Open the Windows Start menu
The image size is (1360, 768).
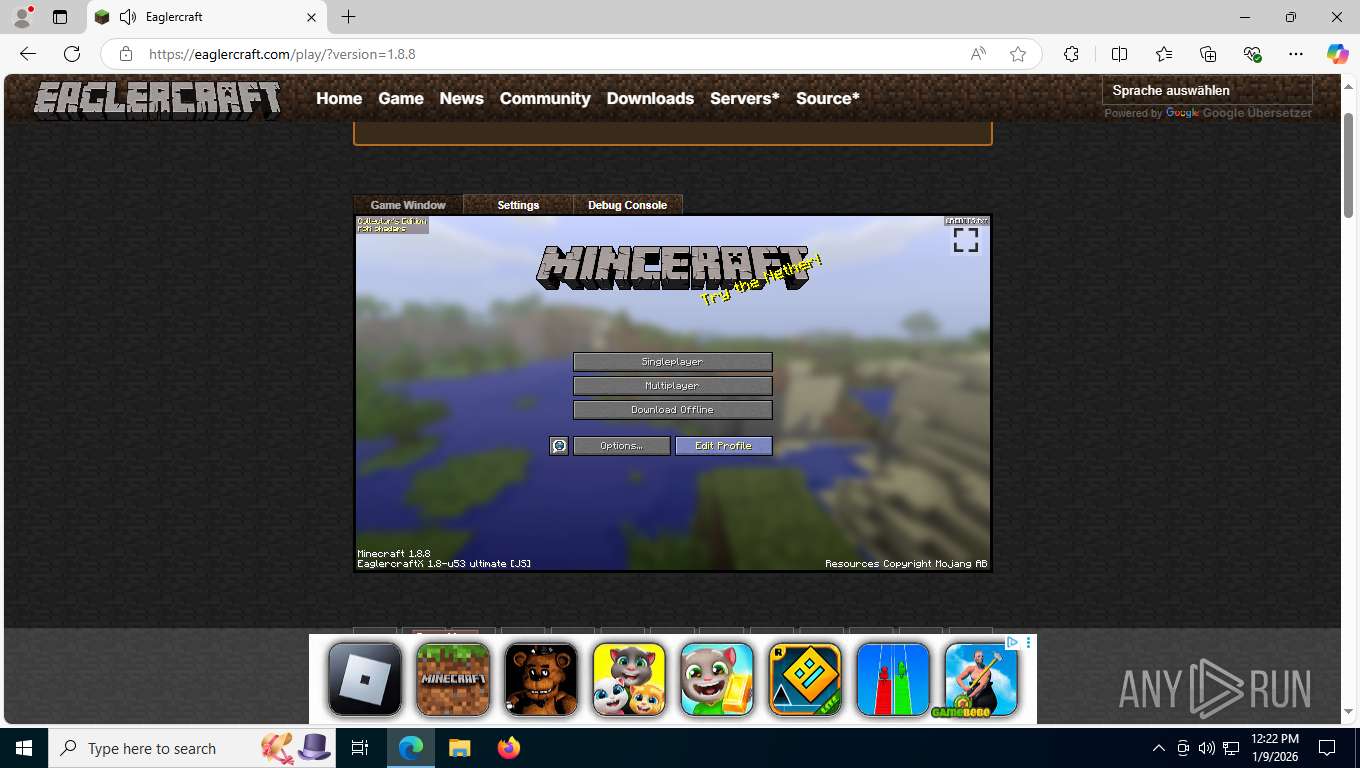[x=24, y=748]
